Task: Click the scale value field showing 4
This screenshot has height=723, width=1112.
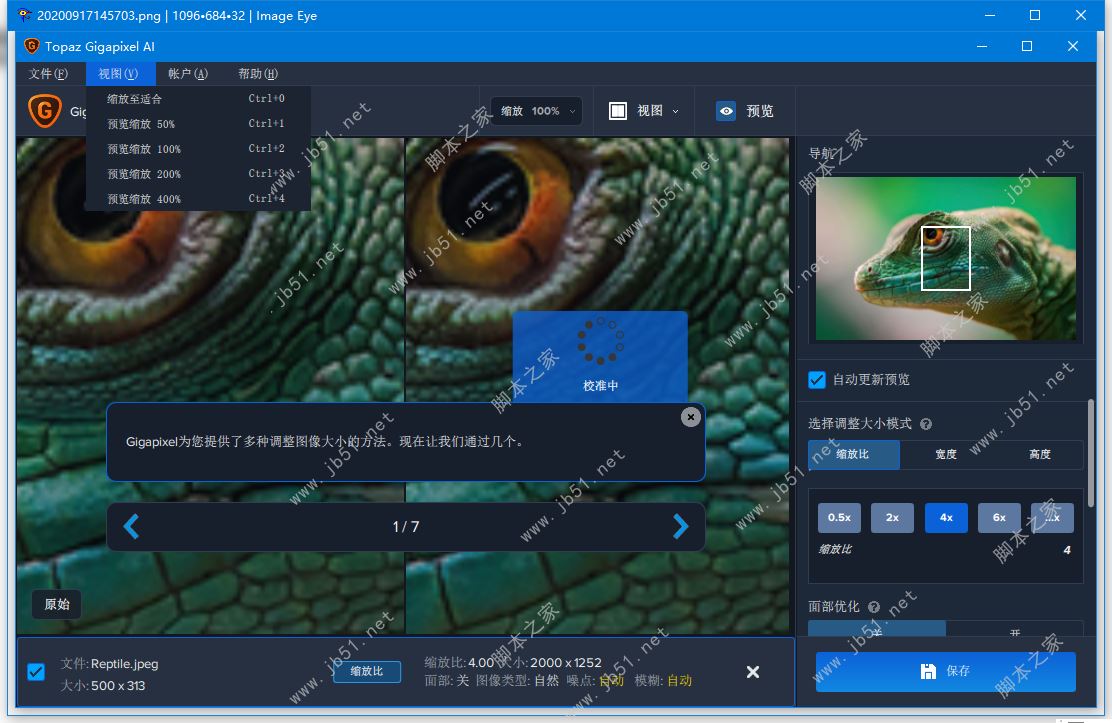Action: coord(1067,550)
